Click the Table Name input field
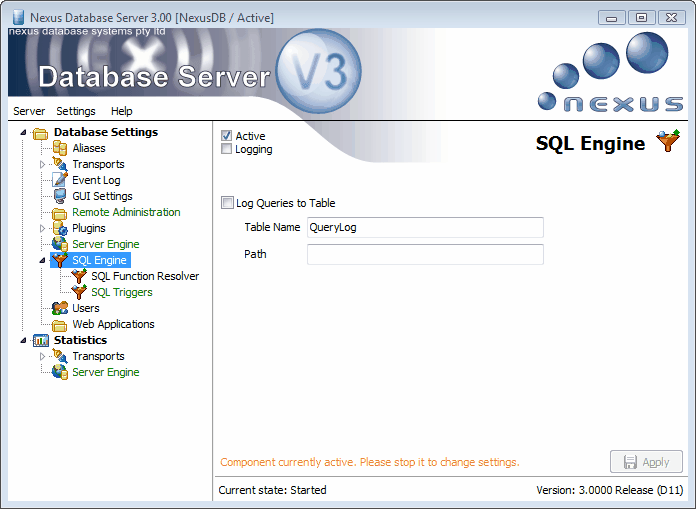 (425, 227)
